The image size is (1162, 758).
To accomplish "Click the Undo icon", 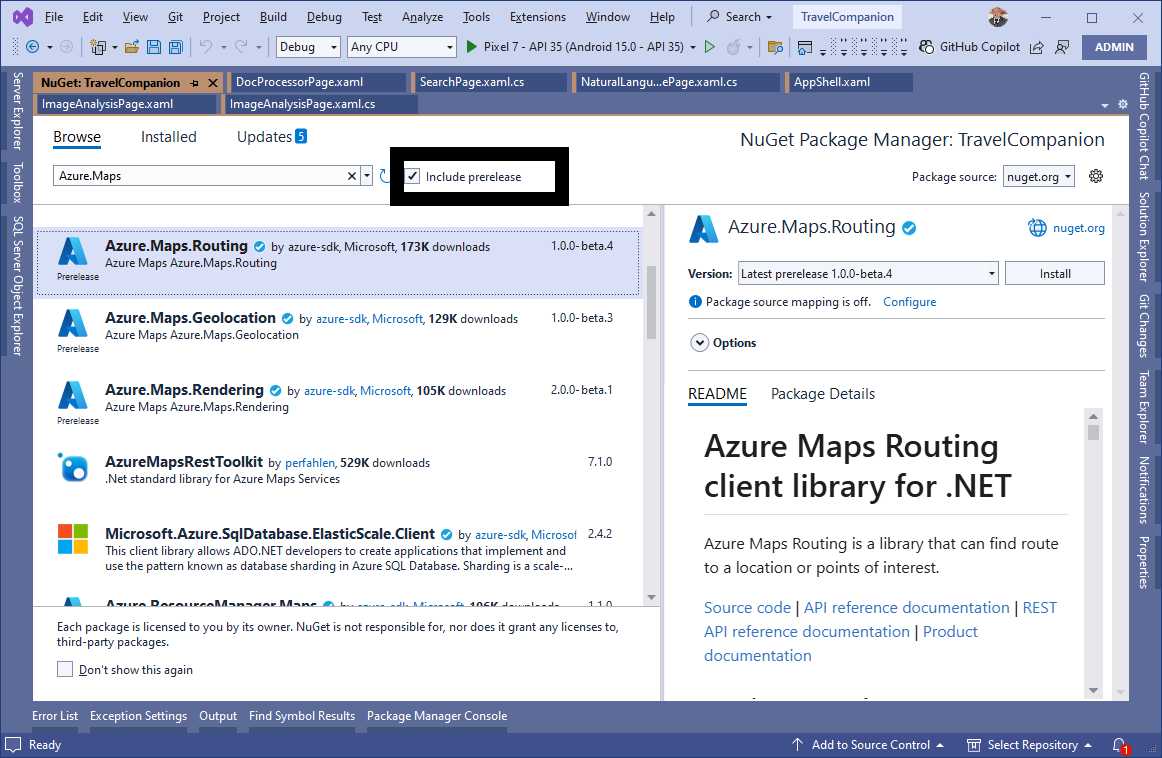I will pos(205,46).
